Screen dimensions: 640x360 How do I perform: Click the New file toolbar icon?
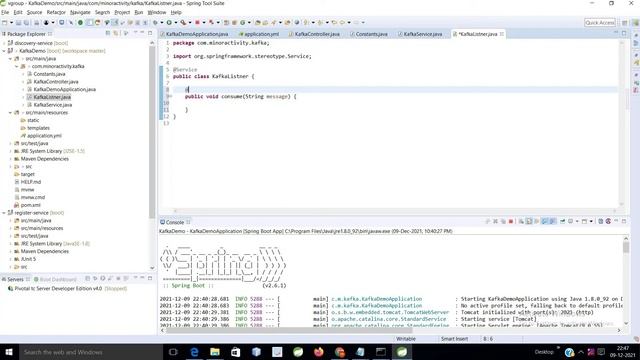tap(5, 22)
